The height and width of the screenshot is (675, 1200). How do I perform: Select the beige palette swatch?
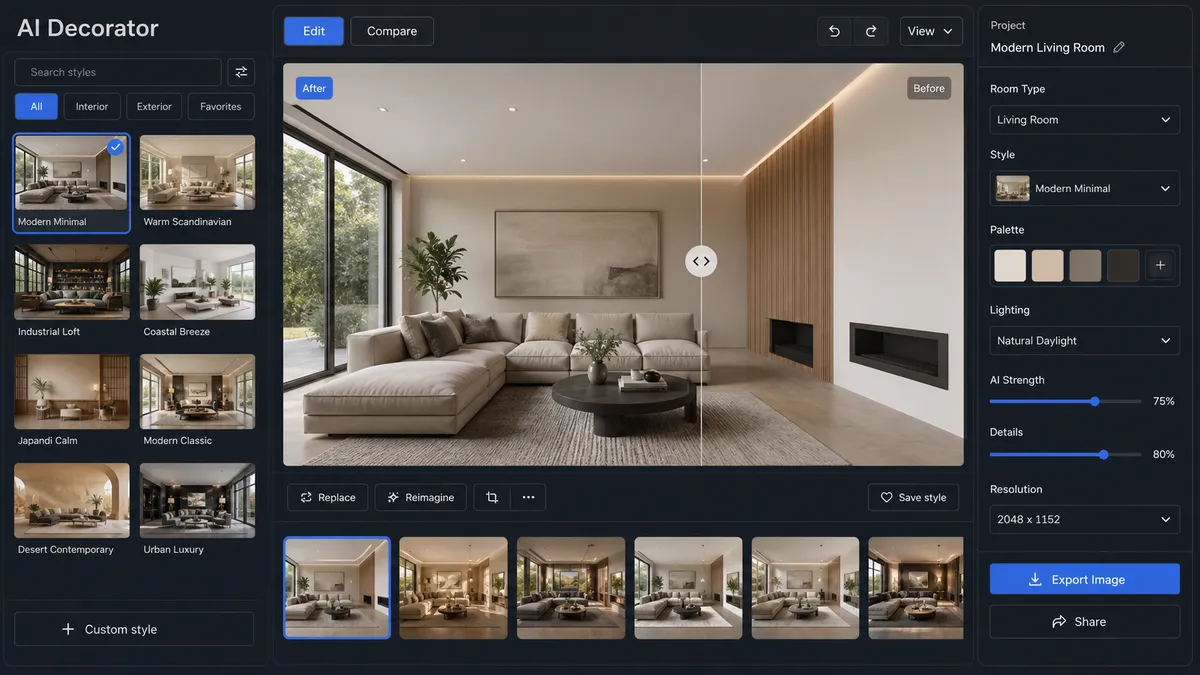[1048, 266]
